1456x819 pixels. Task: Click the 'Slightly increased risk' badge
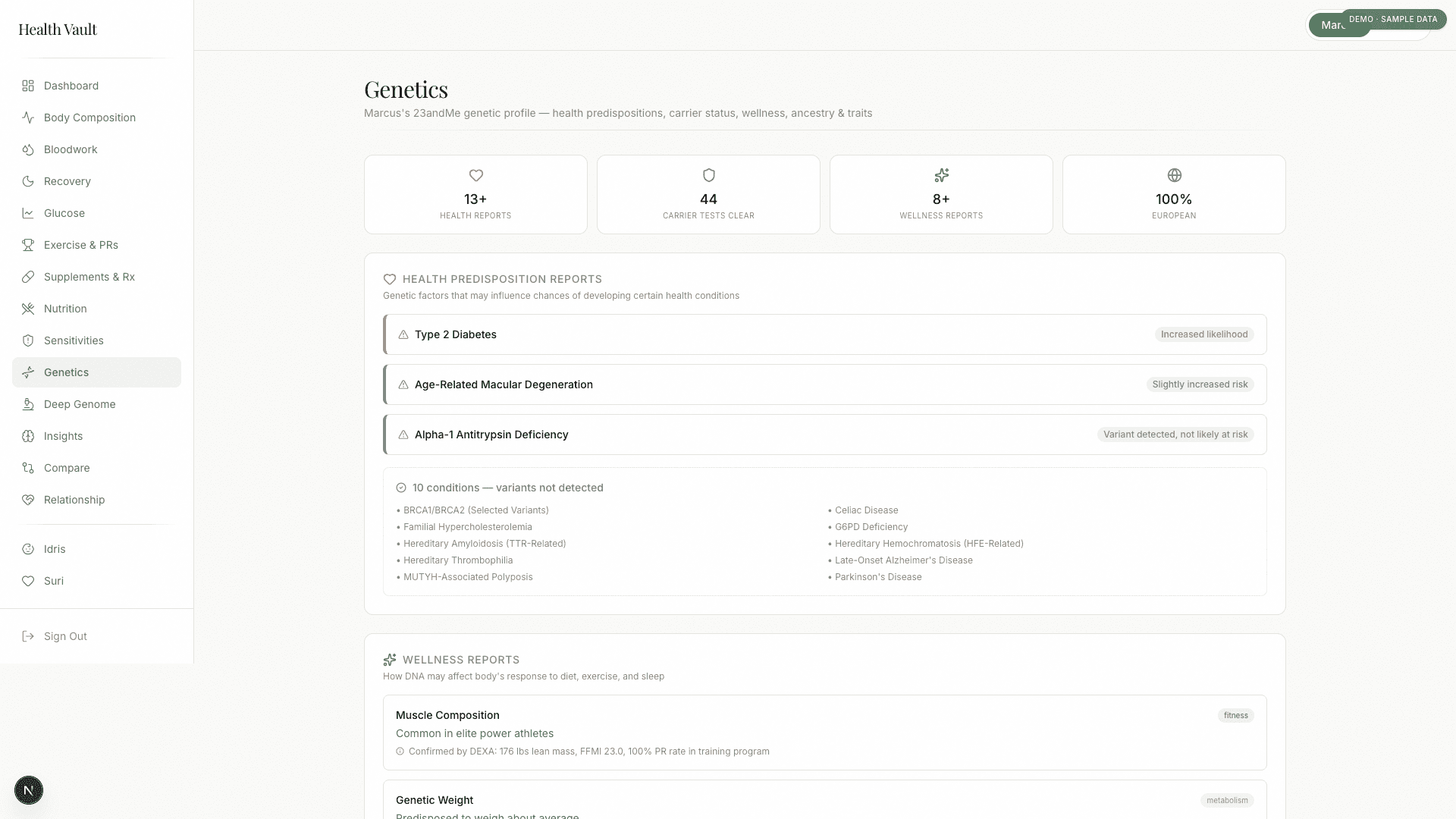[x=1200, y=384]
